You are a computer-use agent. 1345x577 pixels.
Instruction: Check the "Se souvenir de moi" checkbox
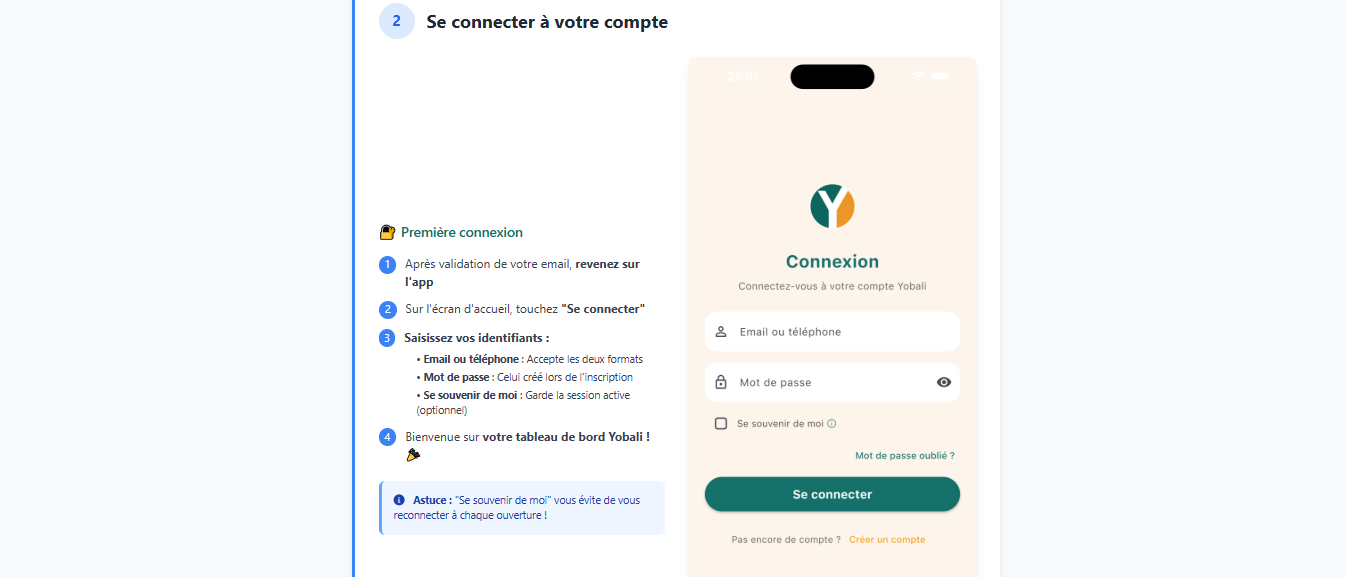pyautogui.click(x=721, y=424)
